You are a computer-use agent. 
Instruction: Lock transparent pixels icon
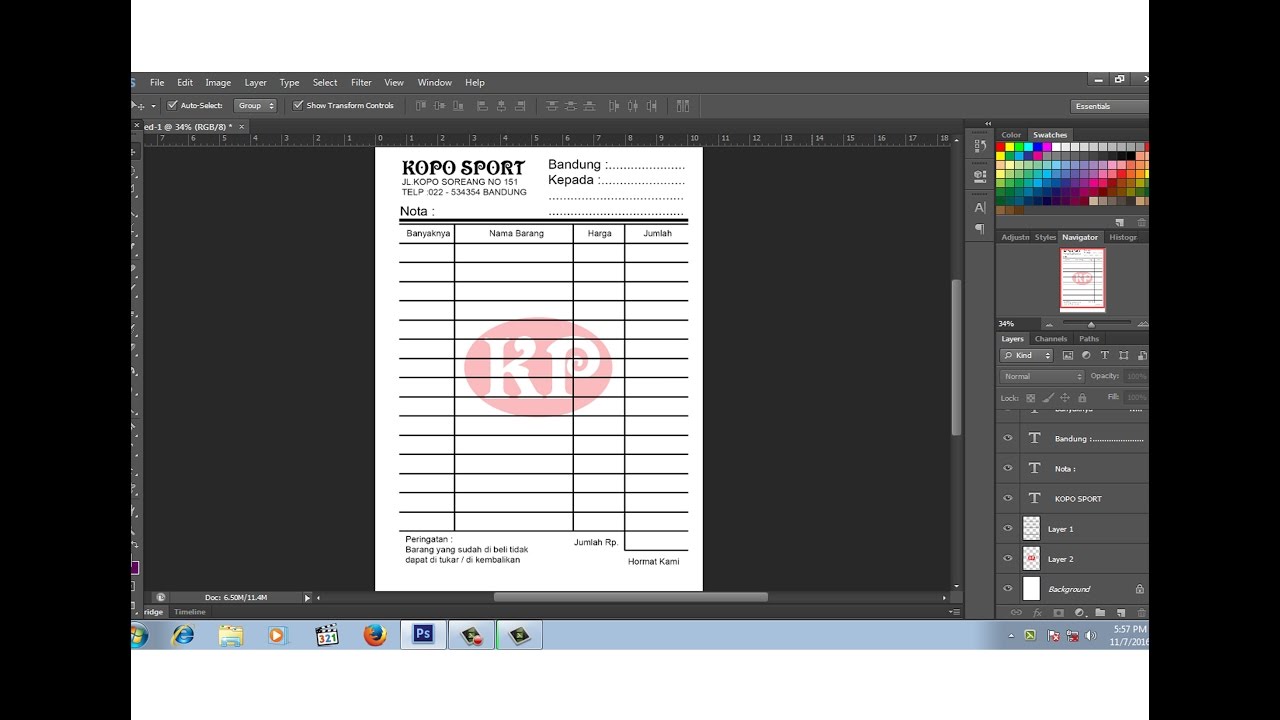[x=1031, y=398]
